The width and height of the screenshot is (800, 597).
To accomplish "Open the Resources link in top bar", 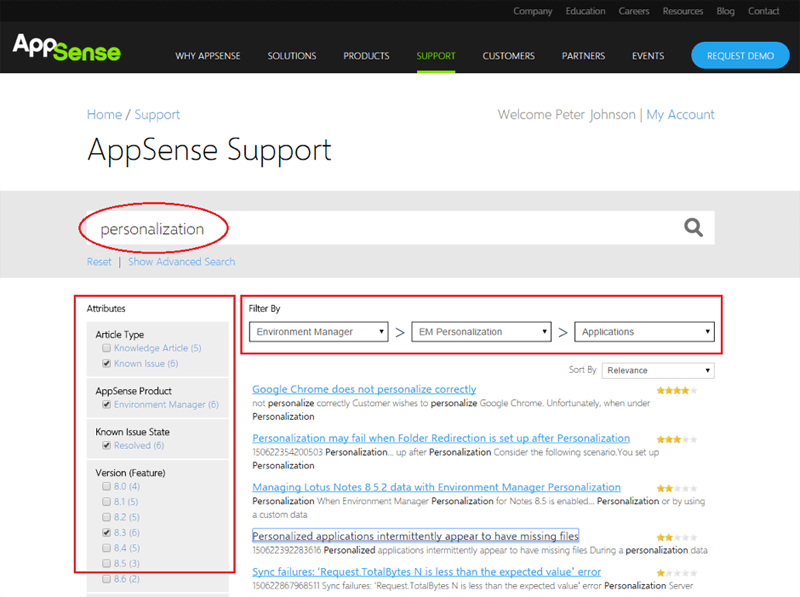I will click(x=683, y=11).
